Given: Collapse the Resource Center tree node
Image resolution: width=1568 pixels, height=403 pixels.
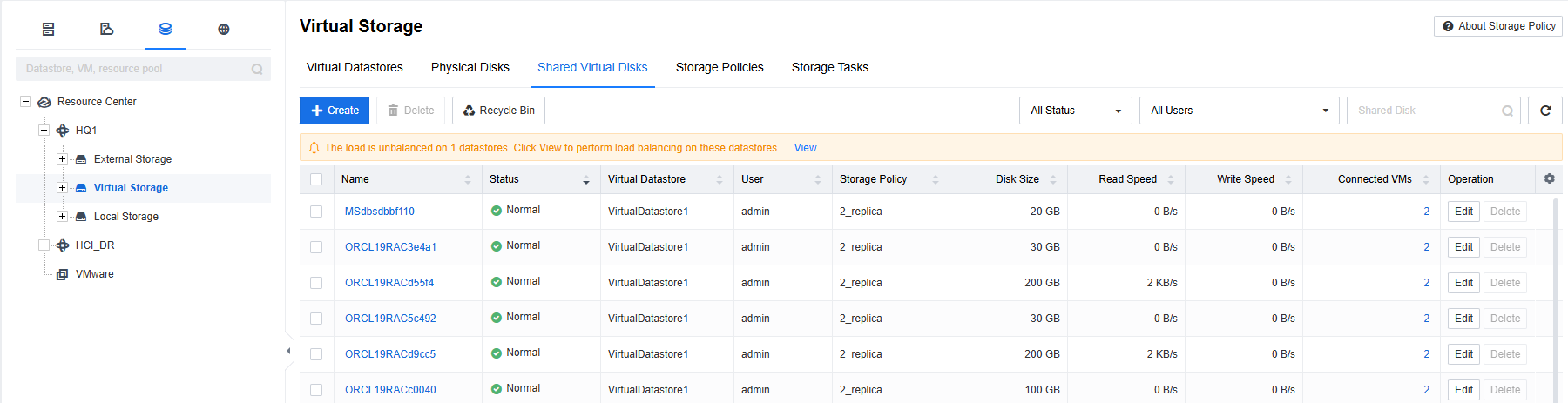Looking at the screenshot, I should pos(26,102).
